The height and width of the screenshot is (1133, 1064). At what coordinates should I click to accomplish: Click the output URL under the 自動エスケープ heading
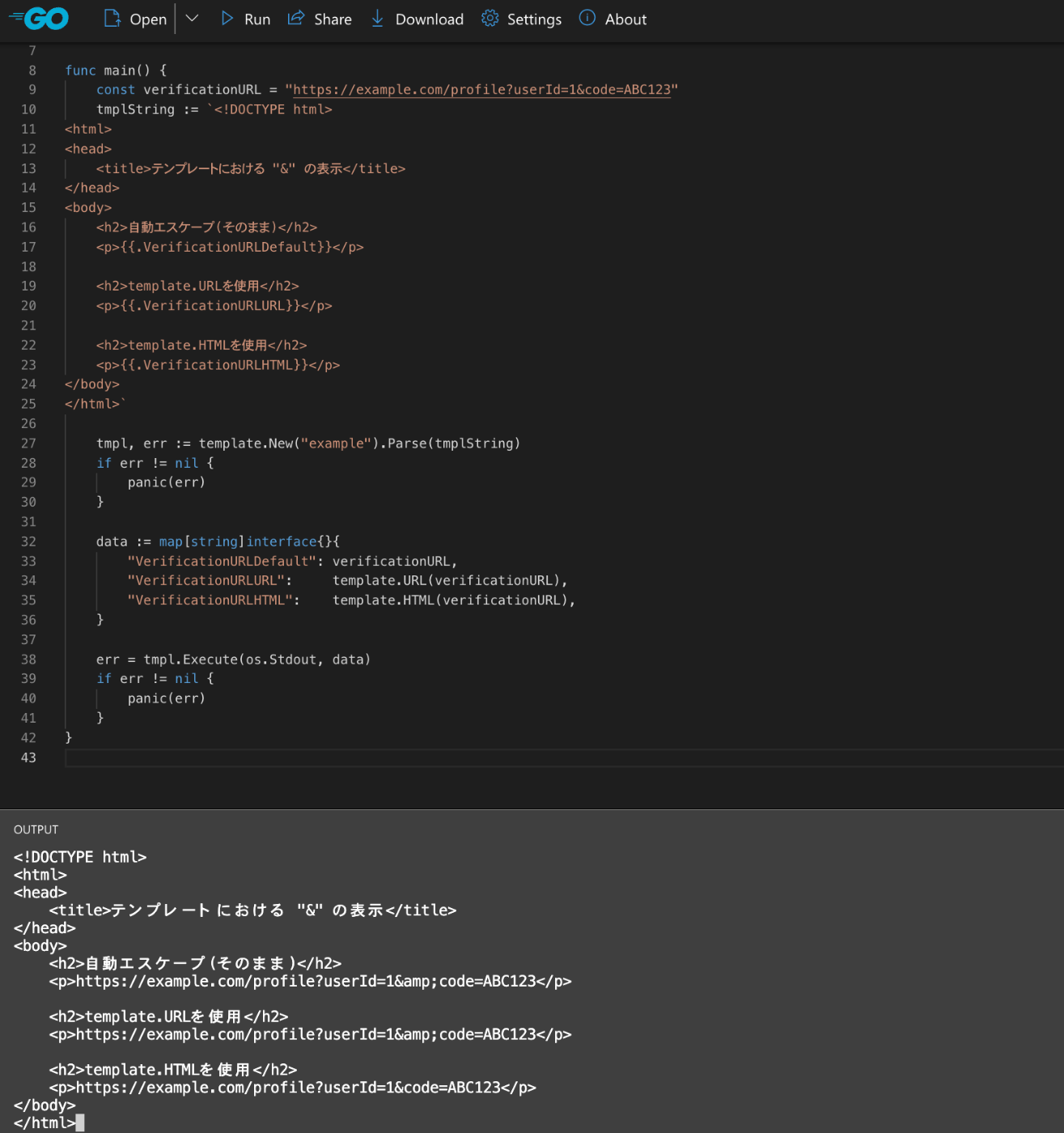point(311,982)
